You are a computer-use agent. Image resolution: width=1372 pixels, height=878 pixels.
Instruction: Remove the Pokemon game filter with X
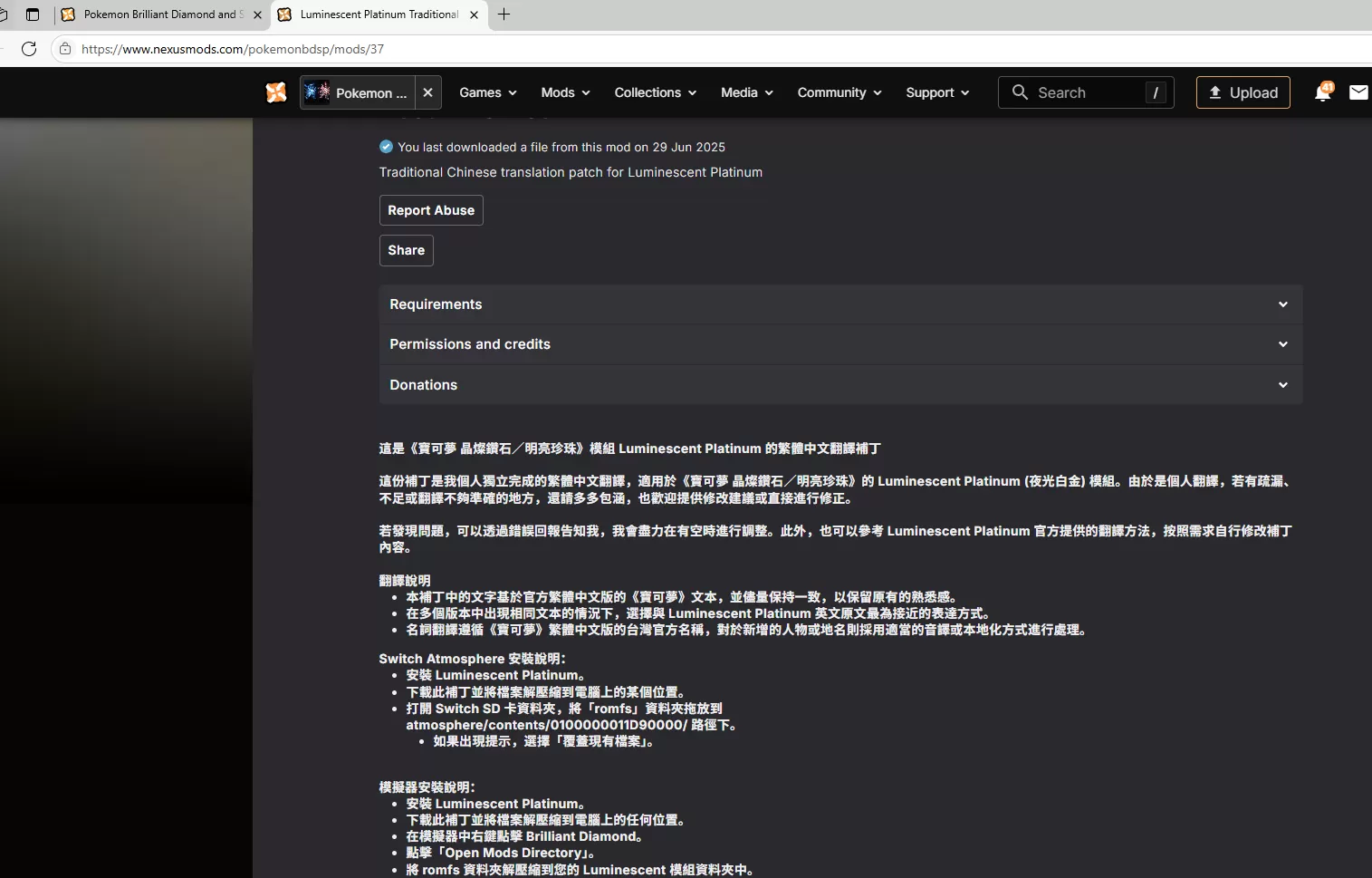(428, 92)
